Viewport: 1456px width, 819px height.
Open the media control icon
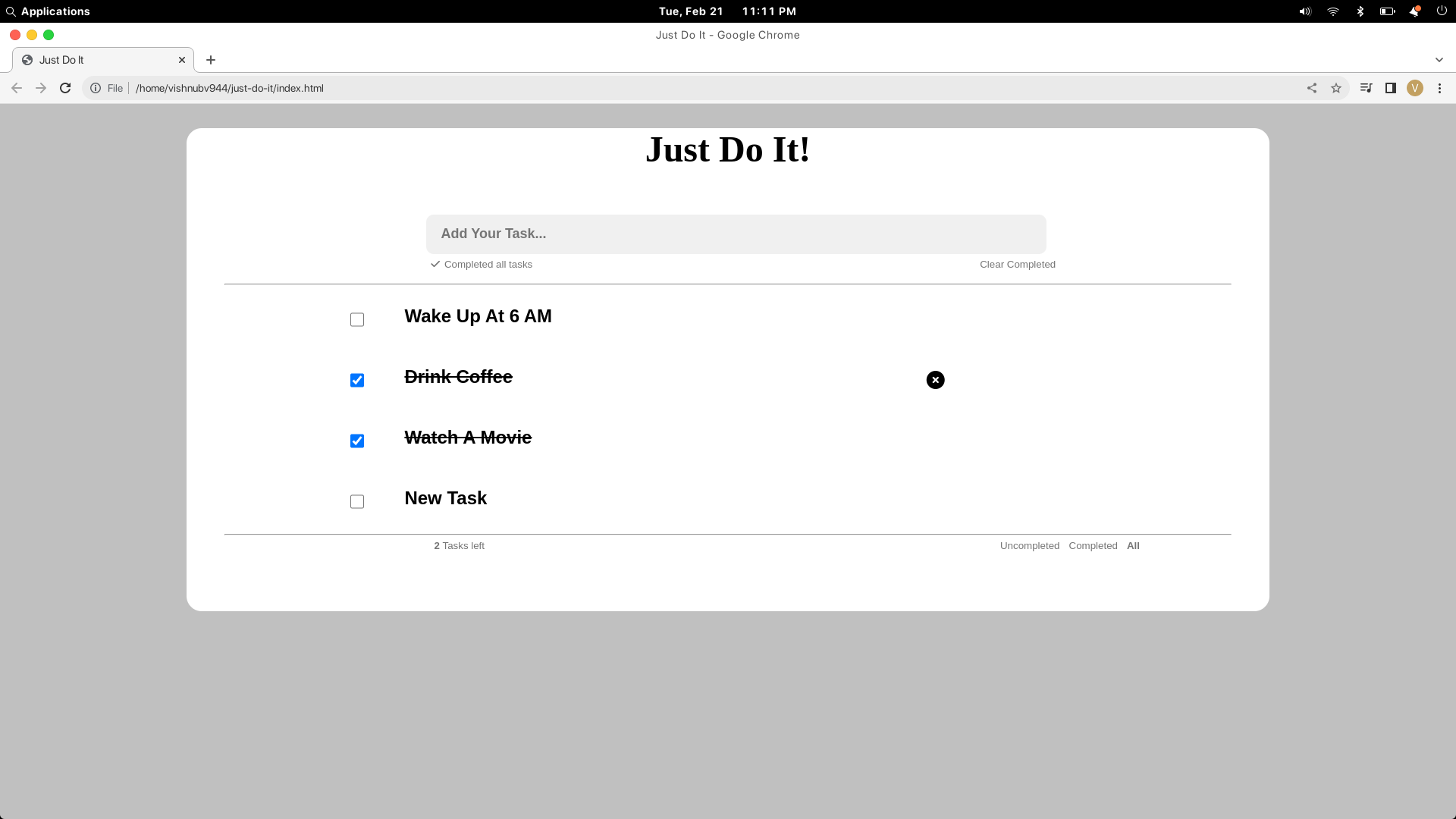(1366, 88)
